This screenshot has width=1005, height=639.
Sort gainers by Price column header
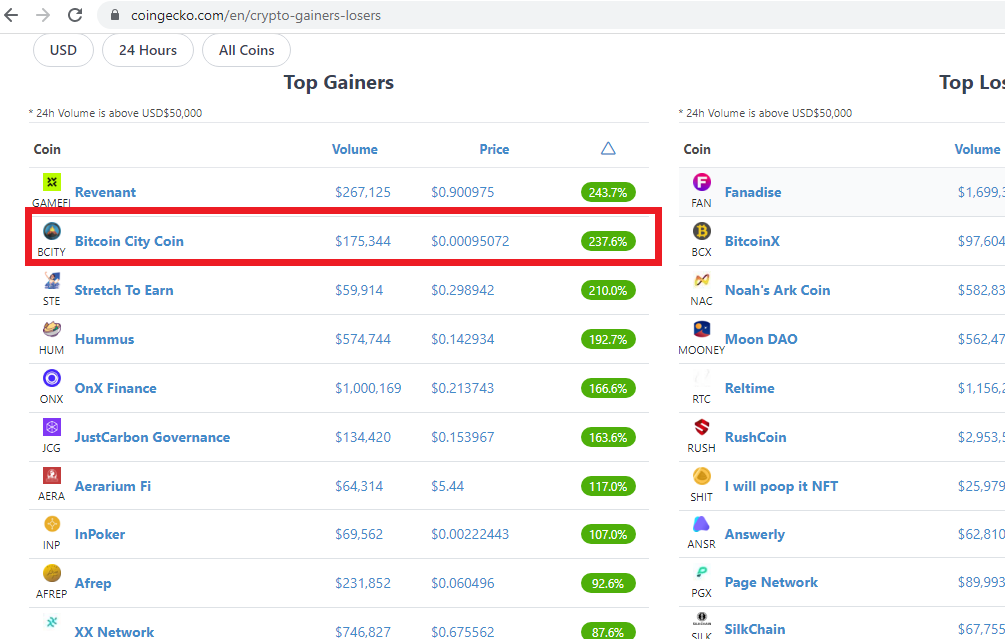494,149
